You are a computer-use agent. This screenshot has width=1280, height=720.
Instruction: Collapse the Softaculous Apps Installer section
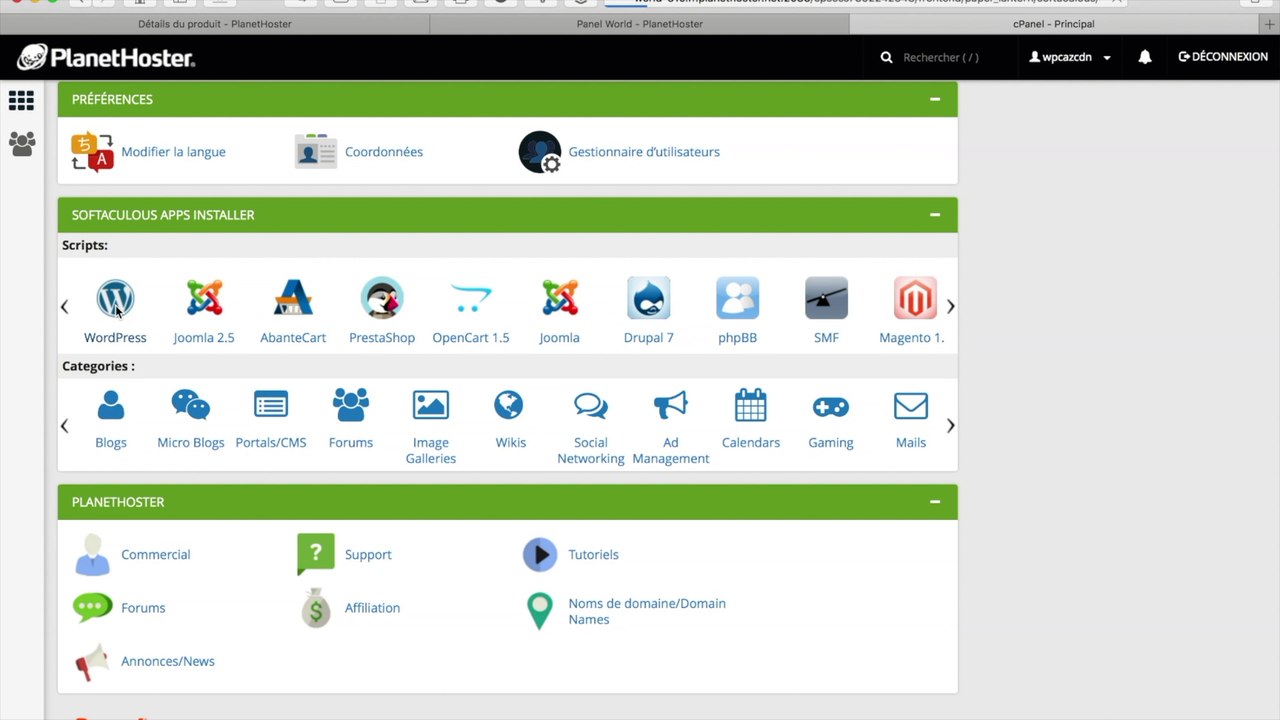[x=935, y=214]
